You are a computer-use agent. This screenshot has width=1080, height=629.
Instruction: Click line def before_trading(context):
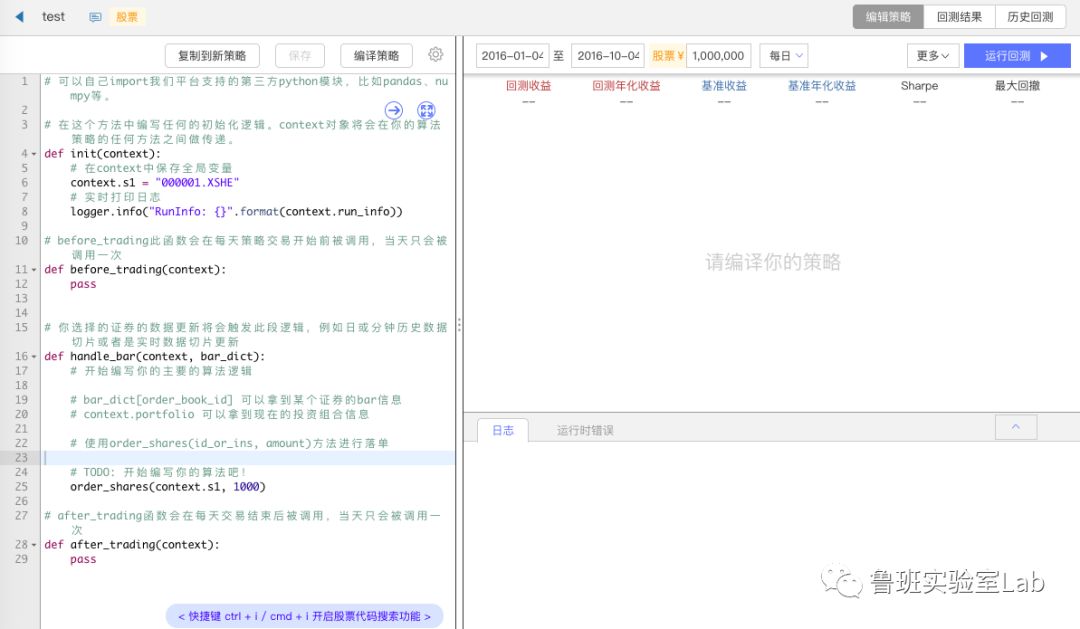135,269
